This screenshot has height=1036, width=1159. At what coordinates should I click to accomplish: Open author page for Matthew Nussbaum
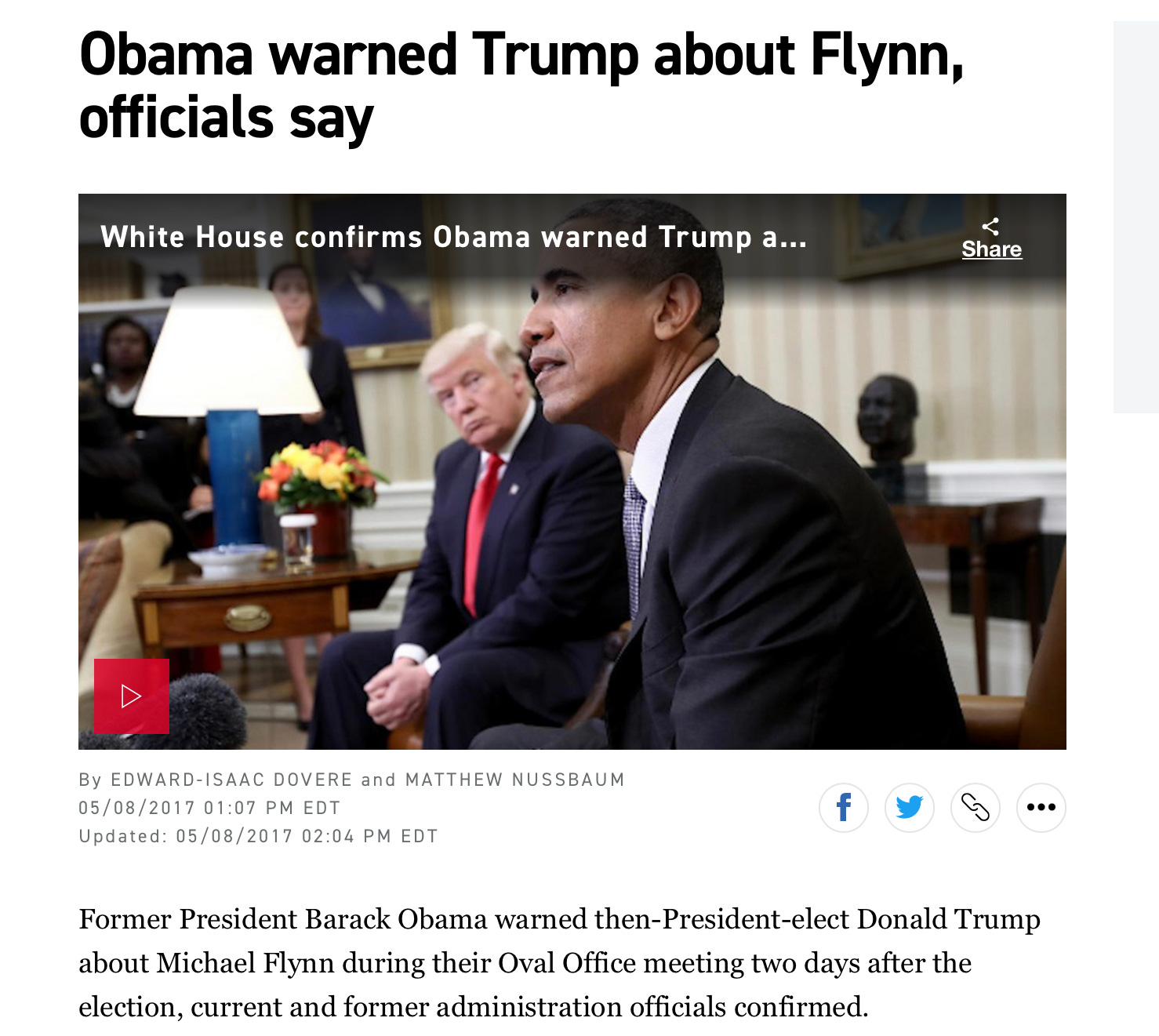[x=515, y=780]
